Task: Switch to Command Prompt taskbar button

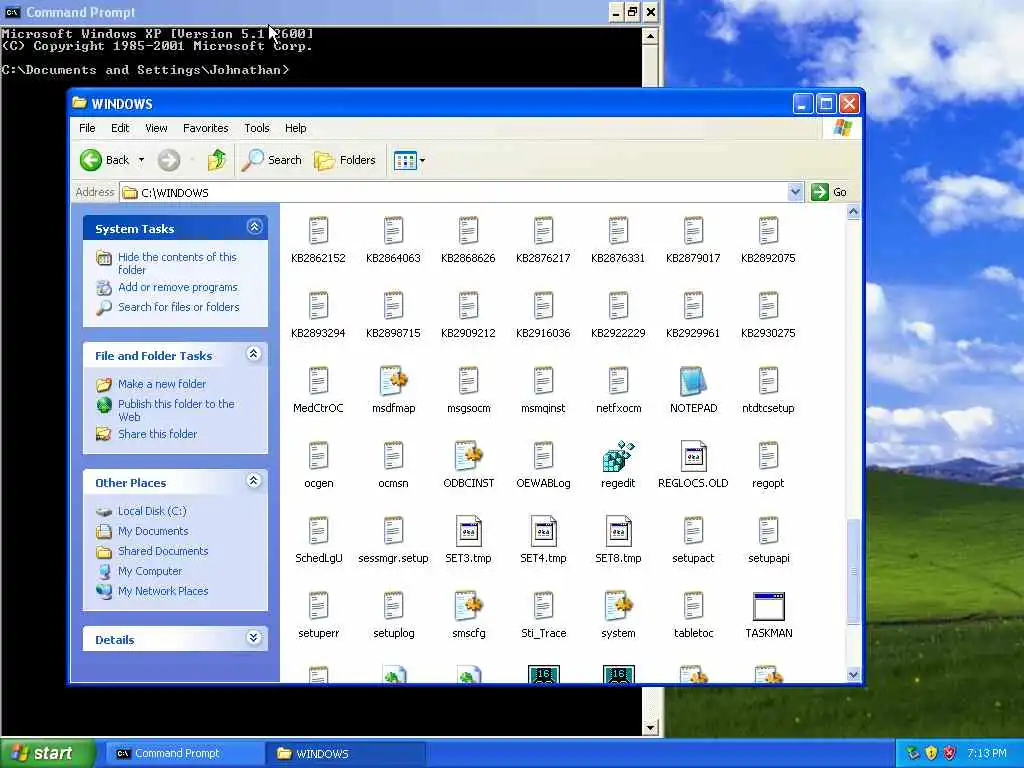Action: click(184, 753)
